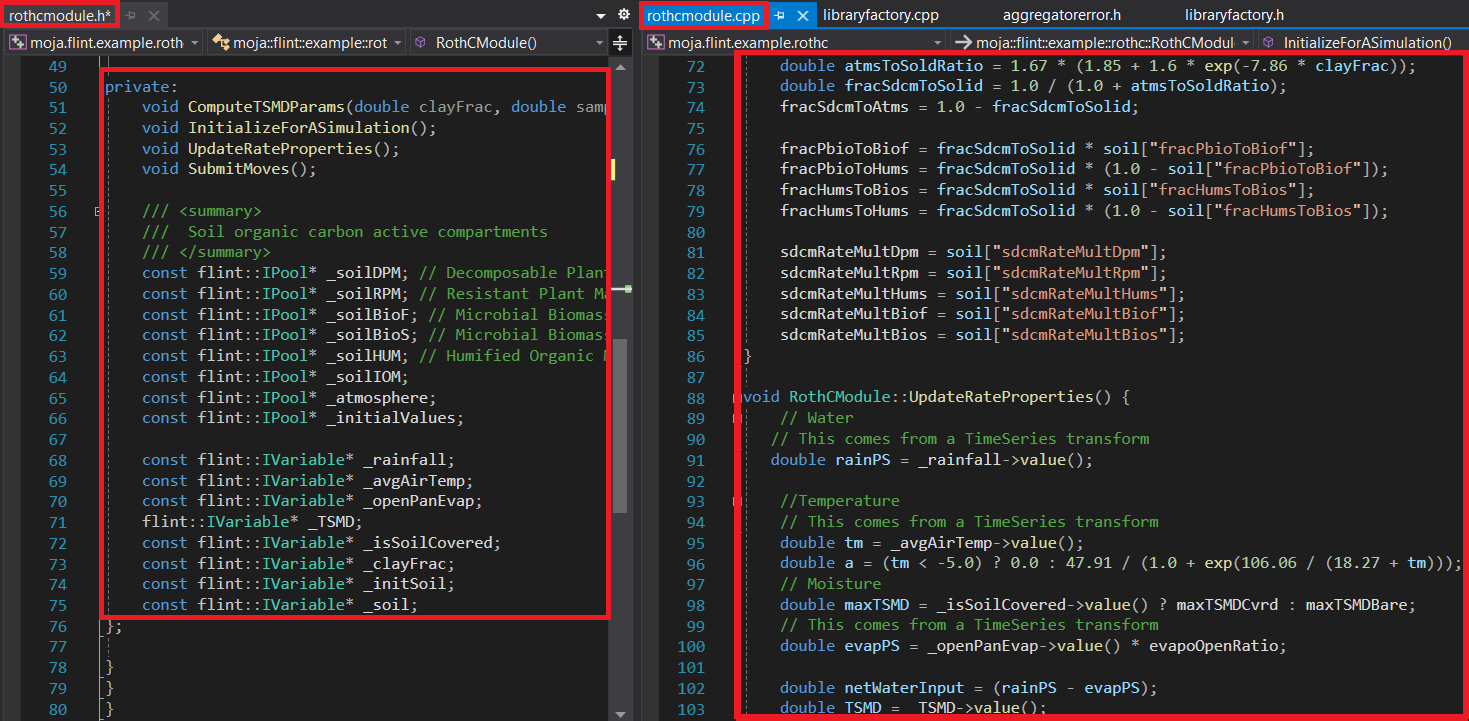This screenshot has width=1469, height=721.
Task: Click the class icon beside moja::flint::example::rot
Action: pyautogui.click(x=219, y=43)
